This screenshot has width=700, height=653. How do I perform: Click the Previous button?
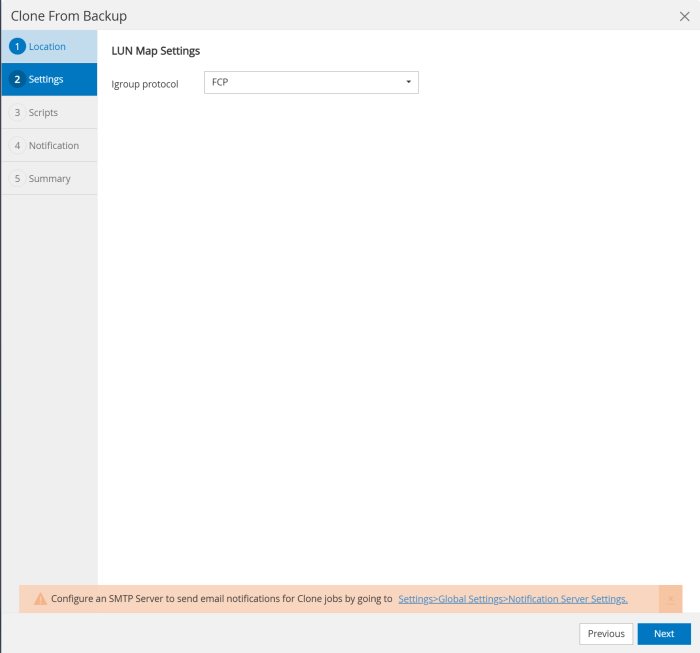pyautogui.click(x=606, y=634)
